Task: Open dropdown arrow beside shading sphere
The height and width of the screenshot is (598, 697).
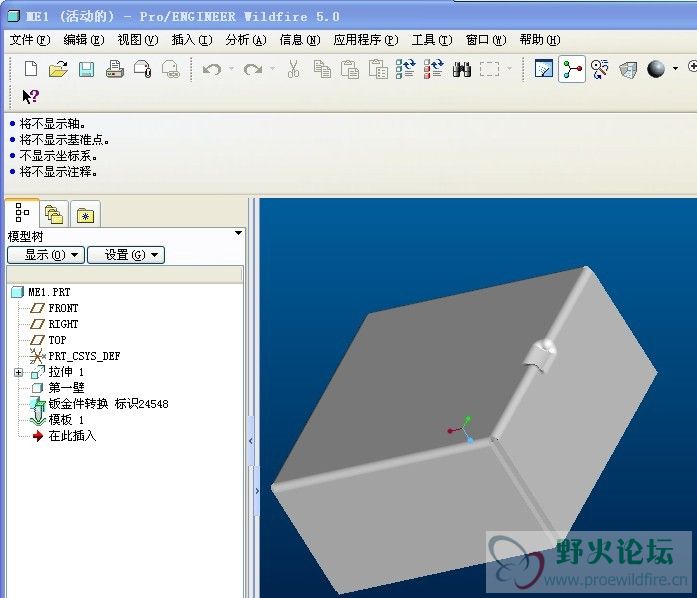Action: point(675,68)
